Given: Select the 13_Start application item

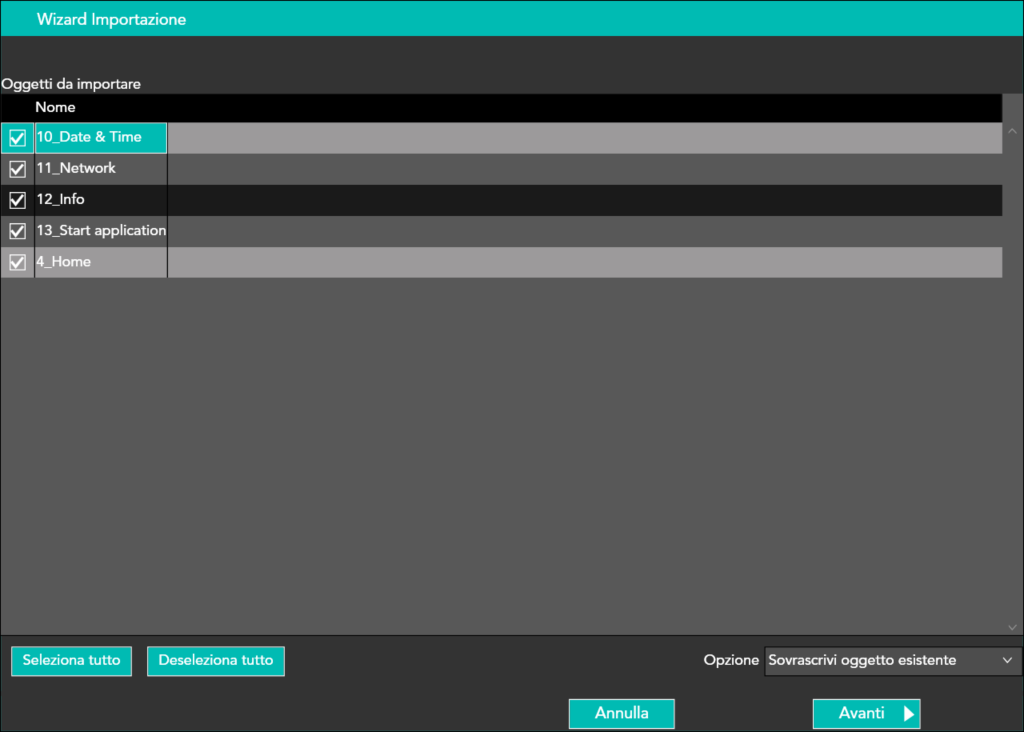Looking at the screenshot, I should point(100,231).
